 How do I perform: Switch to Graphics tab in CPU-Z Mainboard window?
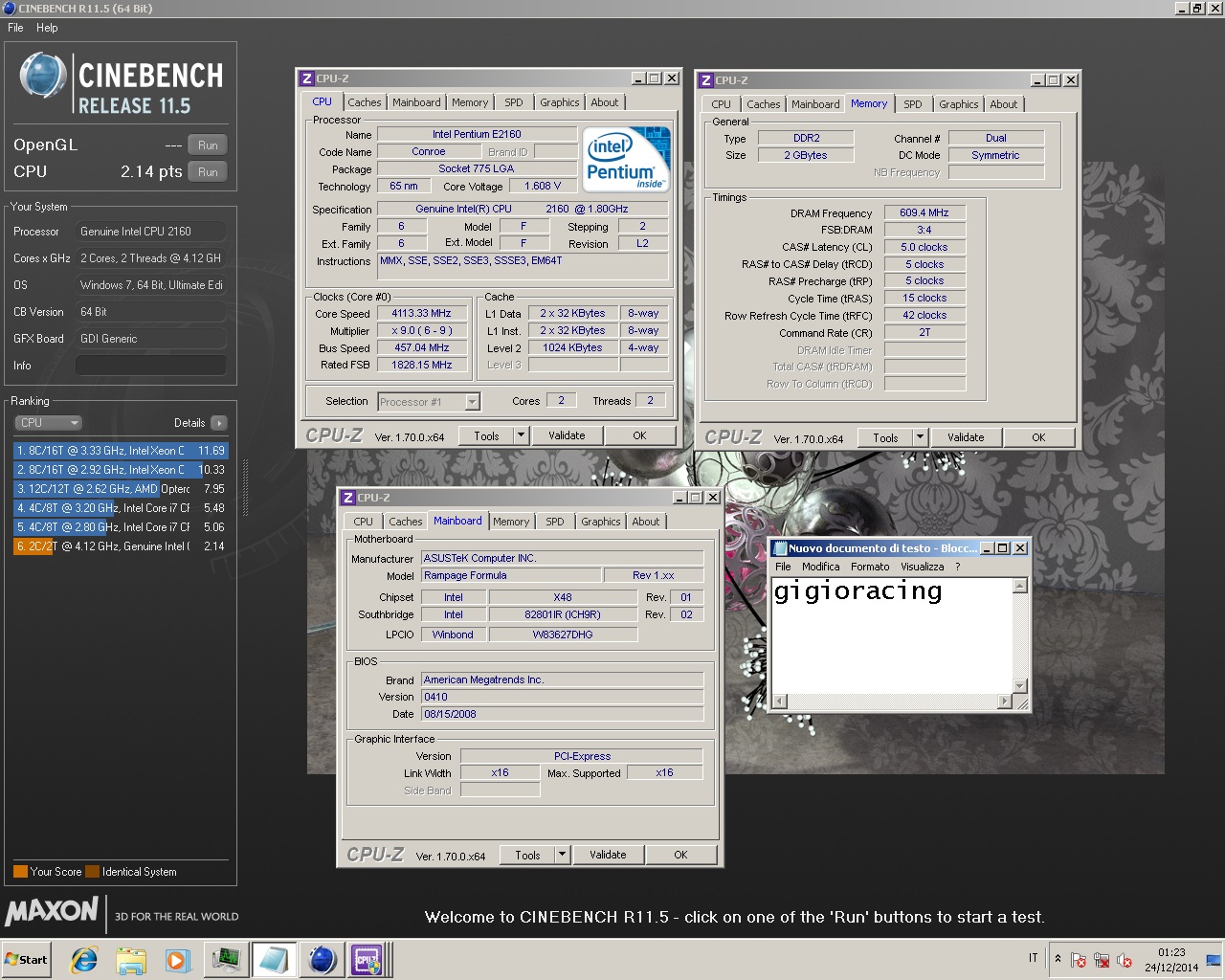(x=600, y=522)
